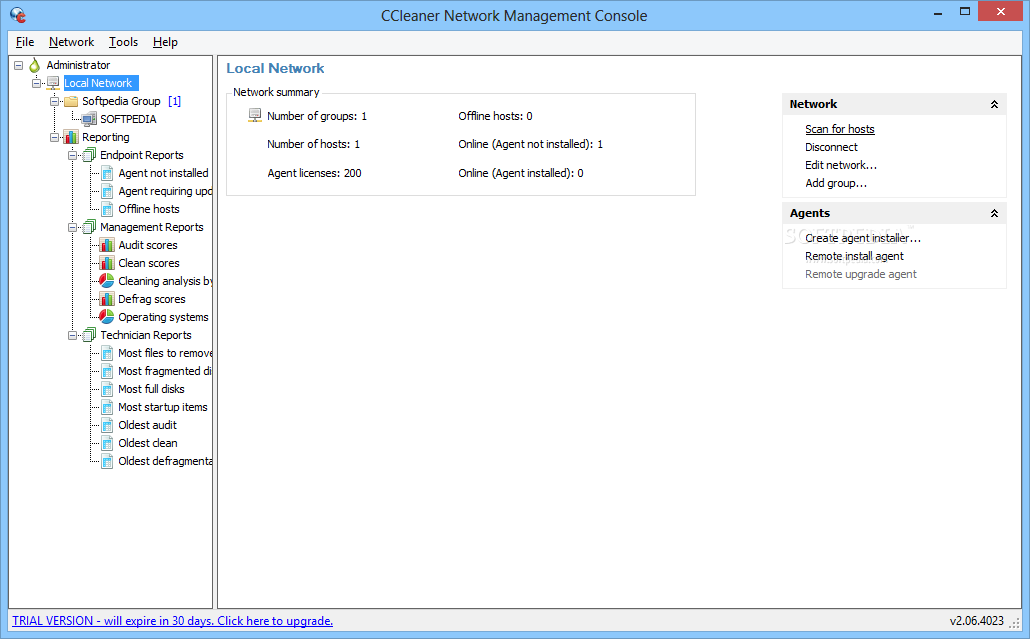Screen dimensions: 1030x639
Task: Choose Add group... action
Action: [836, 183]
